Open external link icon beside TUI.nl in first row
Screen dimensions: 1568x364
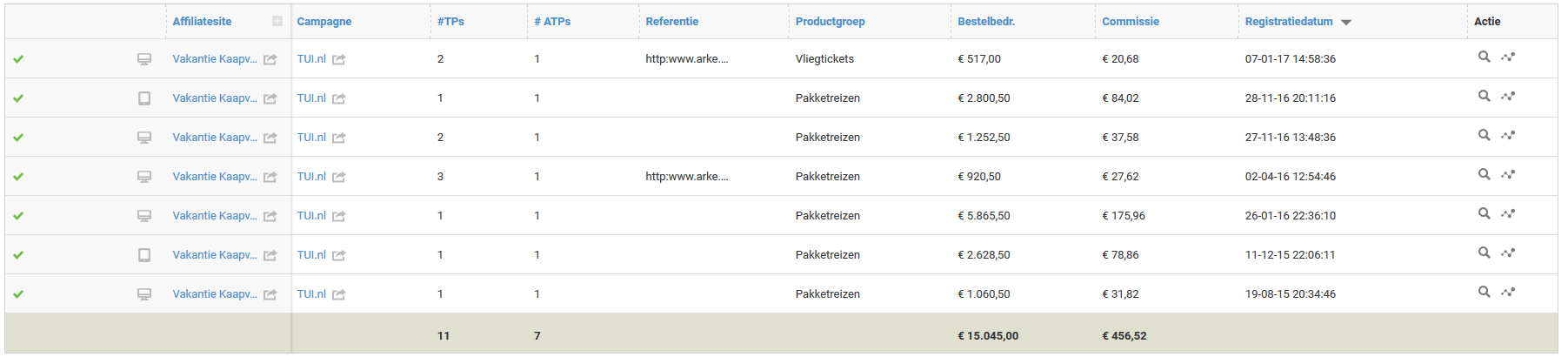point(338,59)
